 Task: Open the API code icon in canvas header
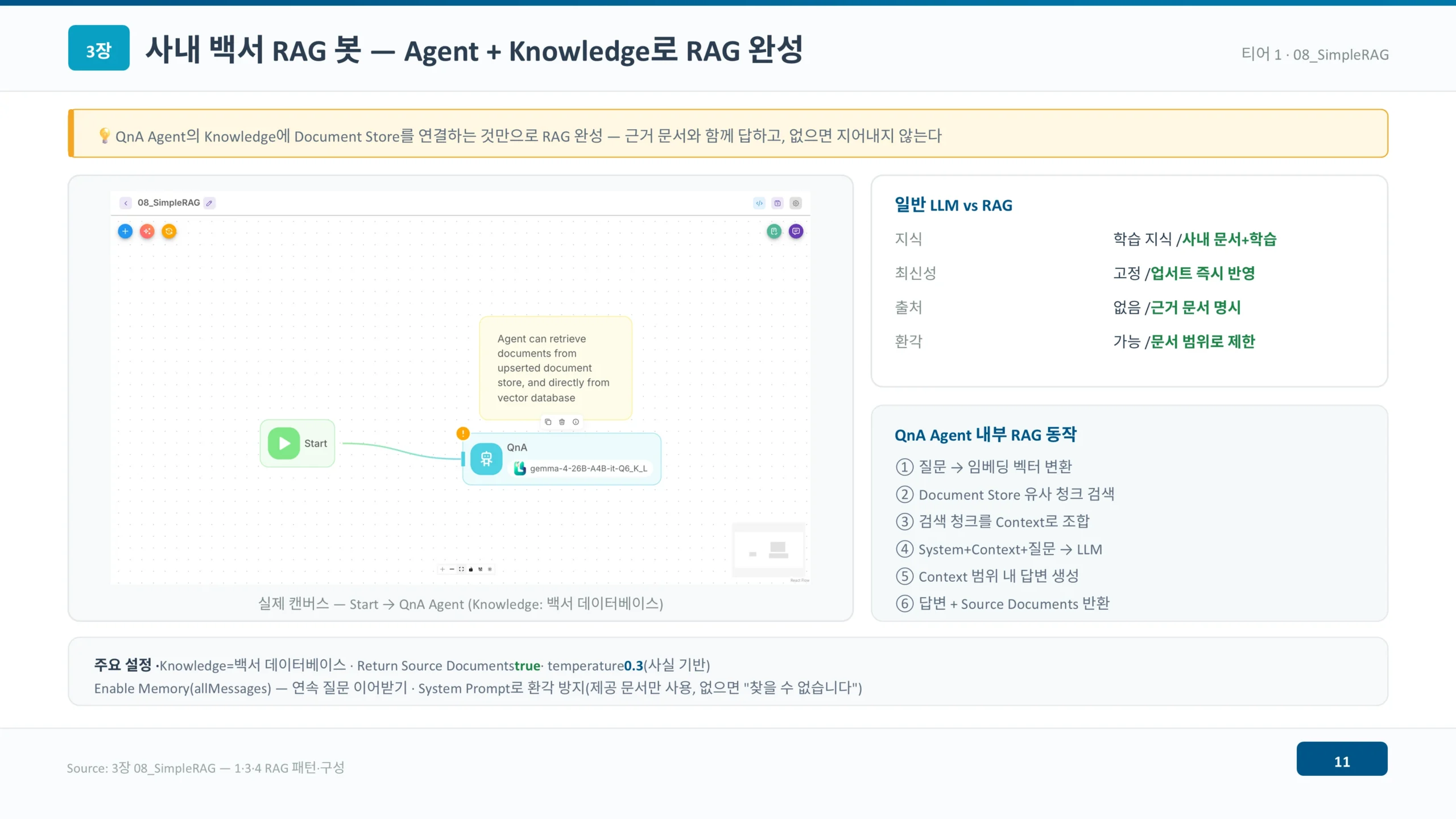759,203
